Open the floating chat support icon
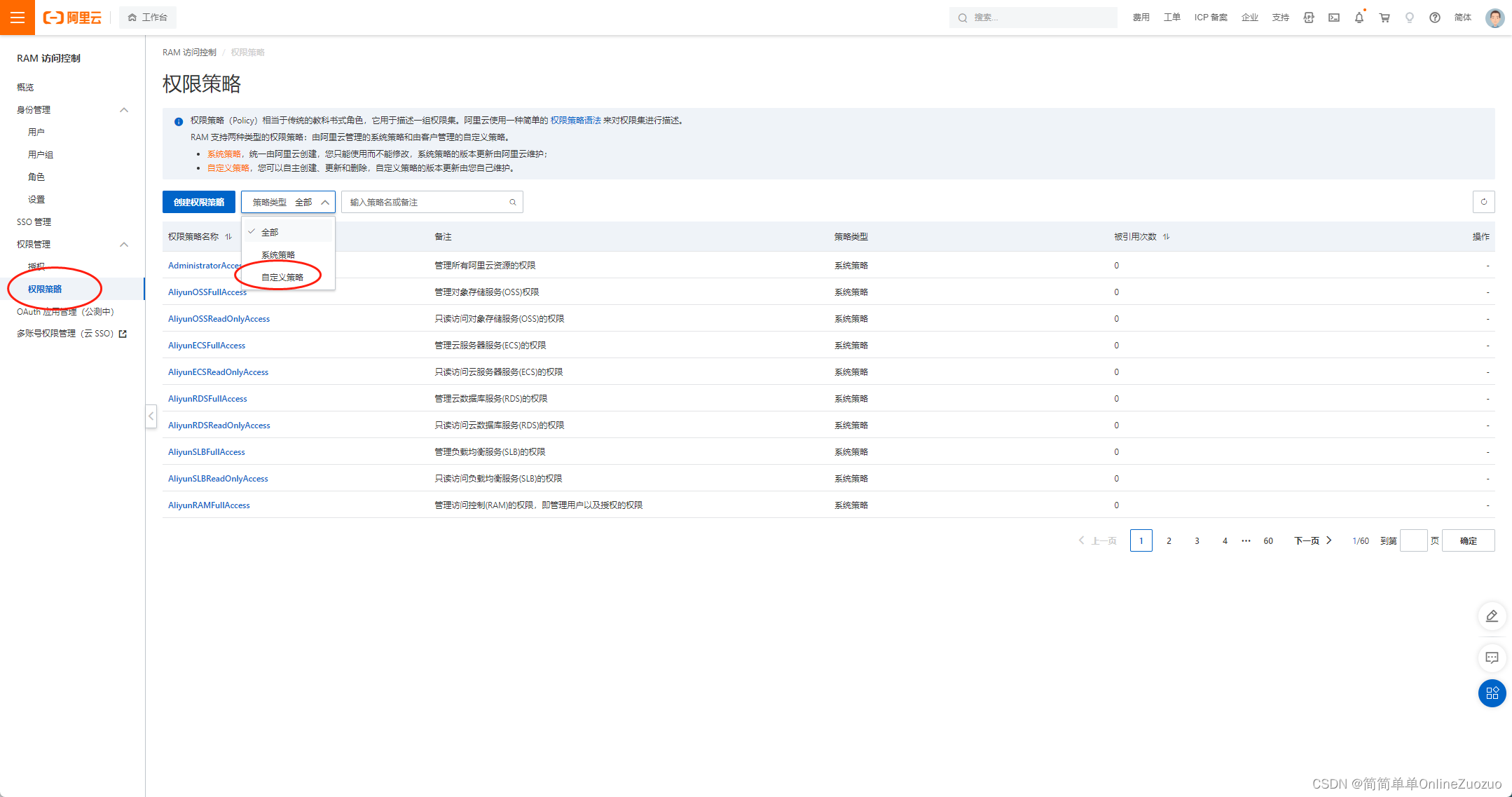 (x=1492, y=658)
